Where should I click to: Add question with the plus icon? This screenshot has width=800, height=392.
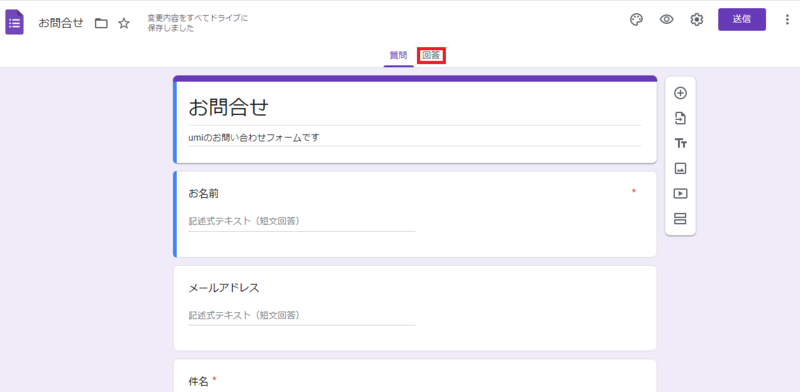click(x=681, y=93)
